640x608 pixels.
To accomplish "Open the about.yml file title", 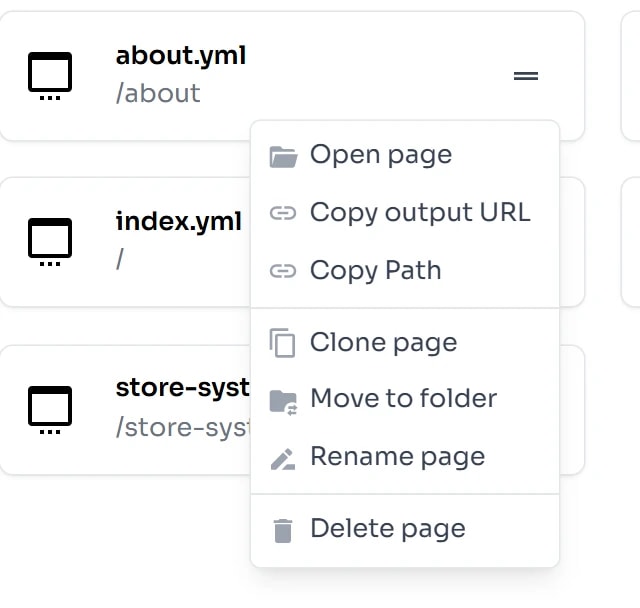I will 181,56.
